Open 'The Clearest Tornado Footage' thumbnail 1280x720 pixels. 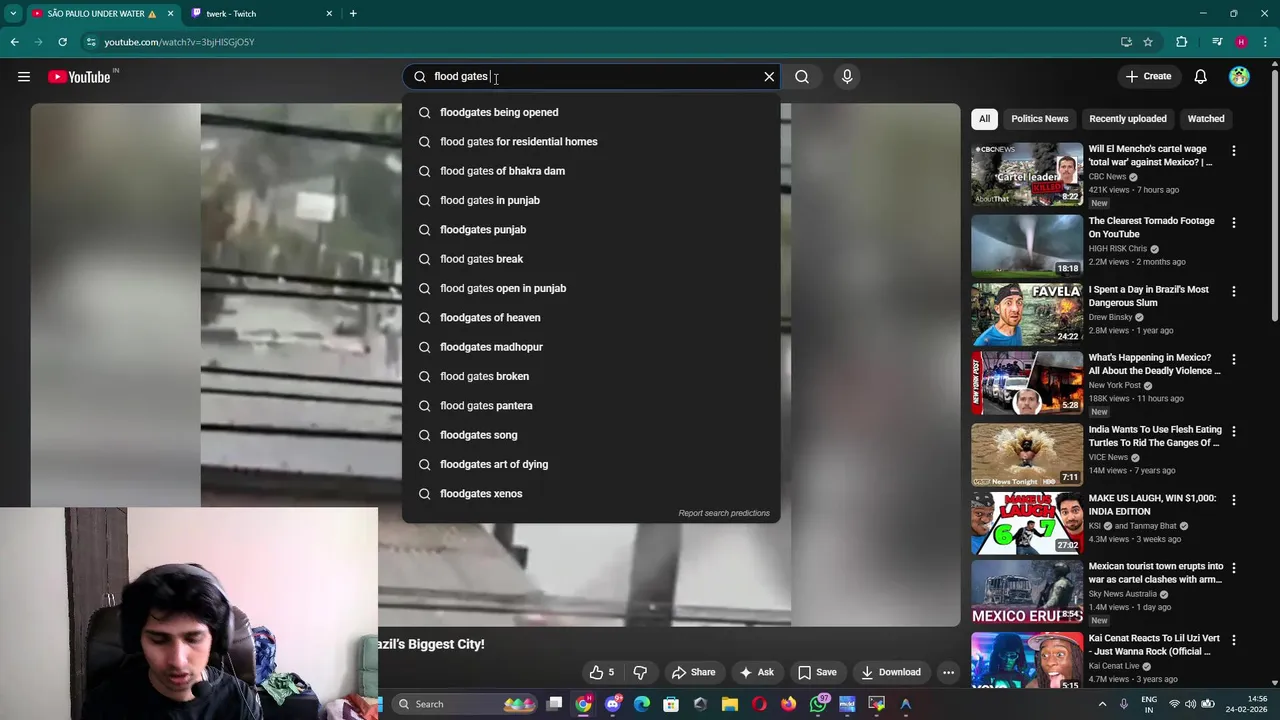1027,245
